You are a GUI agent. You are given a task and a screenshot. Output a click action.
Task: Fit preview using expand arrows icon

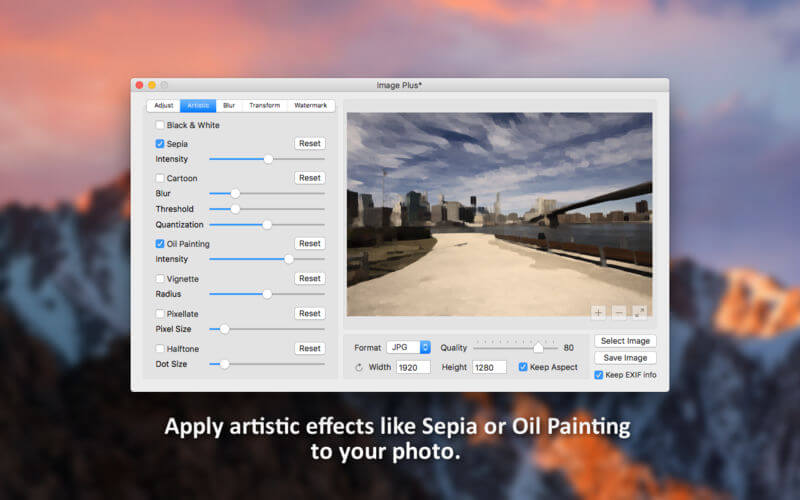click(x=639, y=312)
